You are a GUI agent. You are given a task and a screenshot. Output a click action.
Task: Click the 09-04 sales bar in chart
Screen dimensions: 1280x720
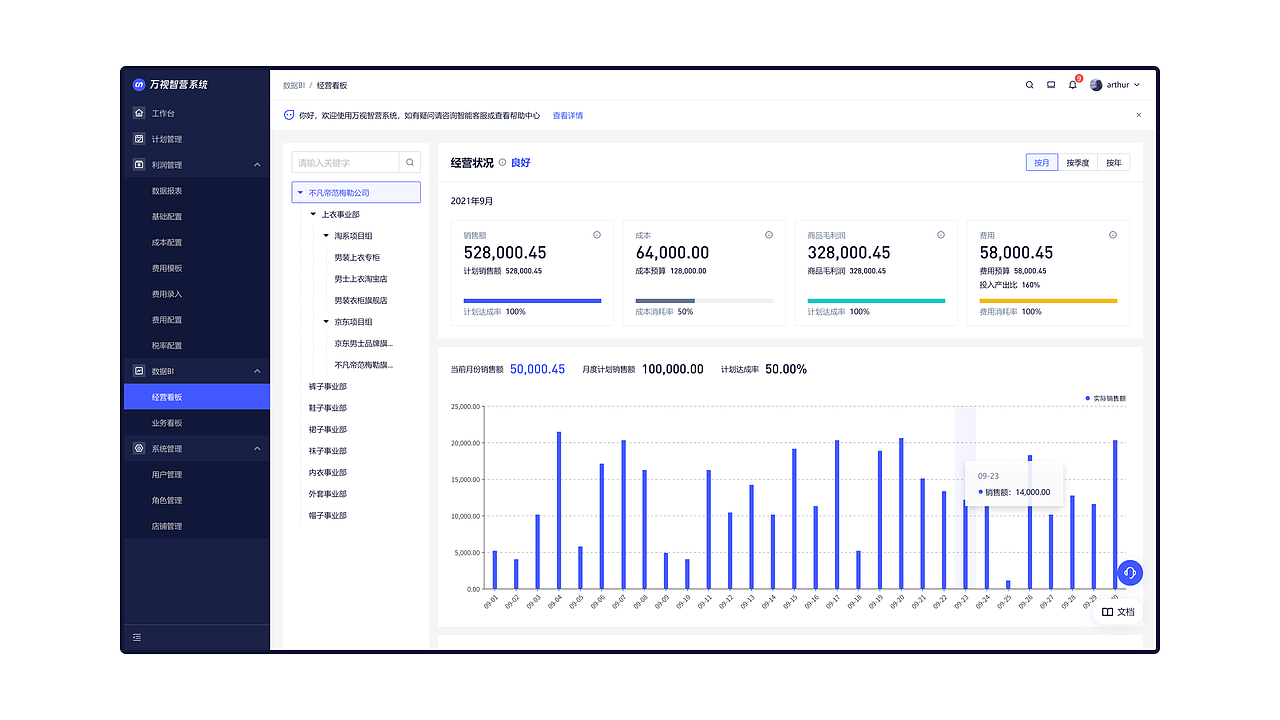559,510
